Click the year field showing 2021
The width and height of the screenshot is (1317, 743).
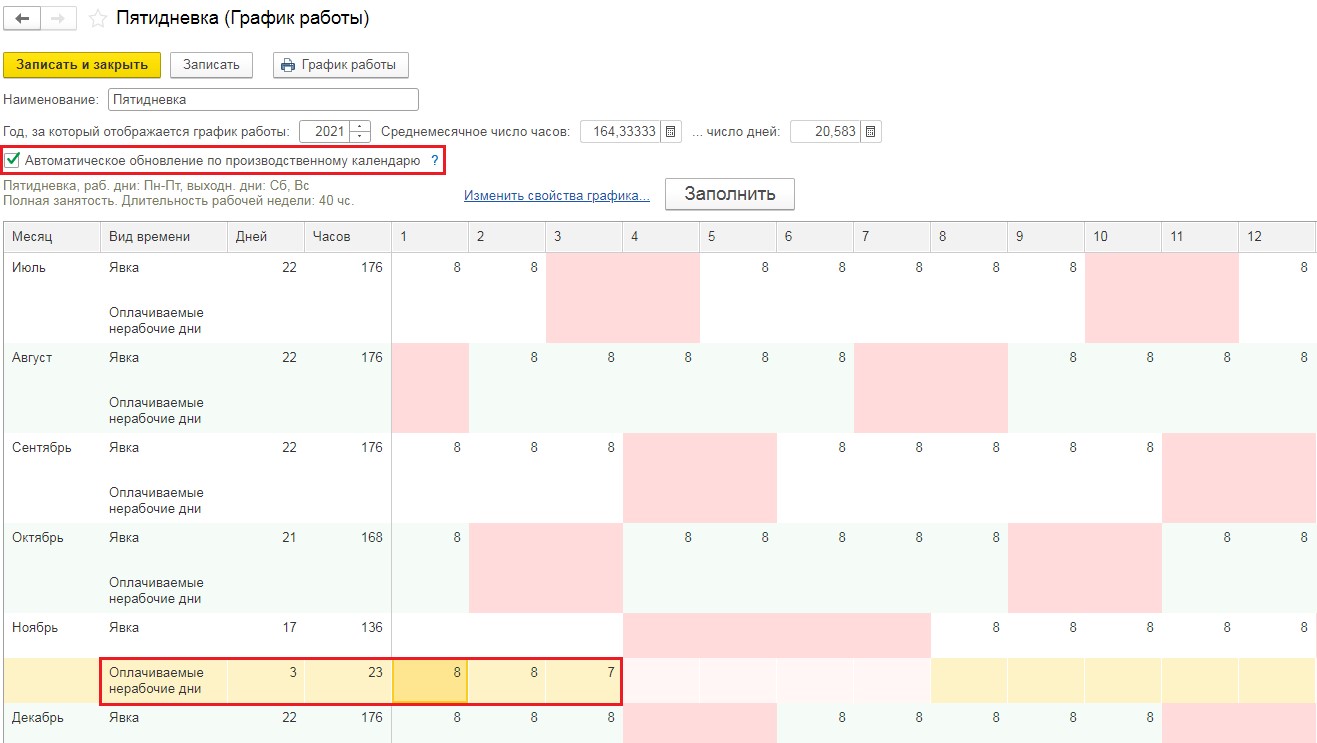click(325, 131)
